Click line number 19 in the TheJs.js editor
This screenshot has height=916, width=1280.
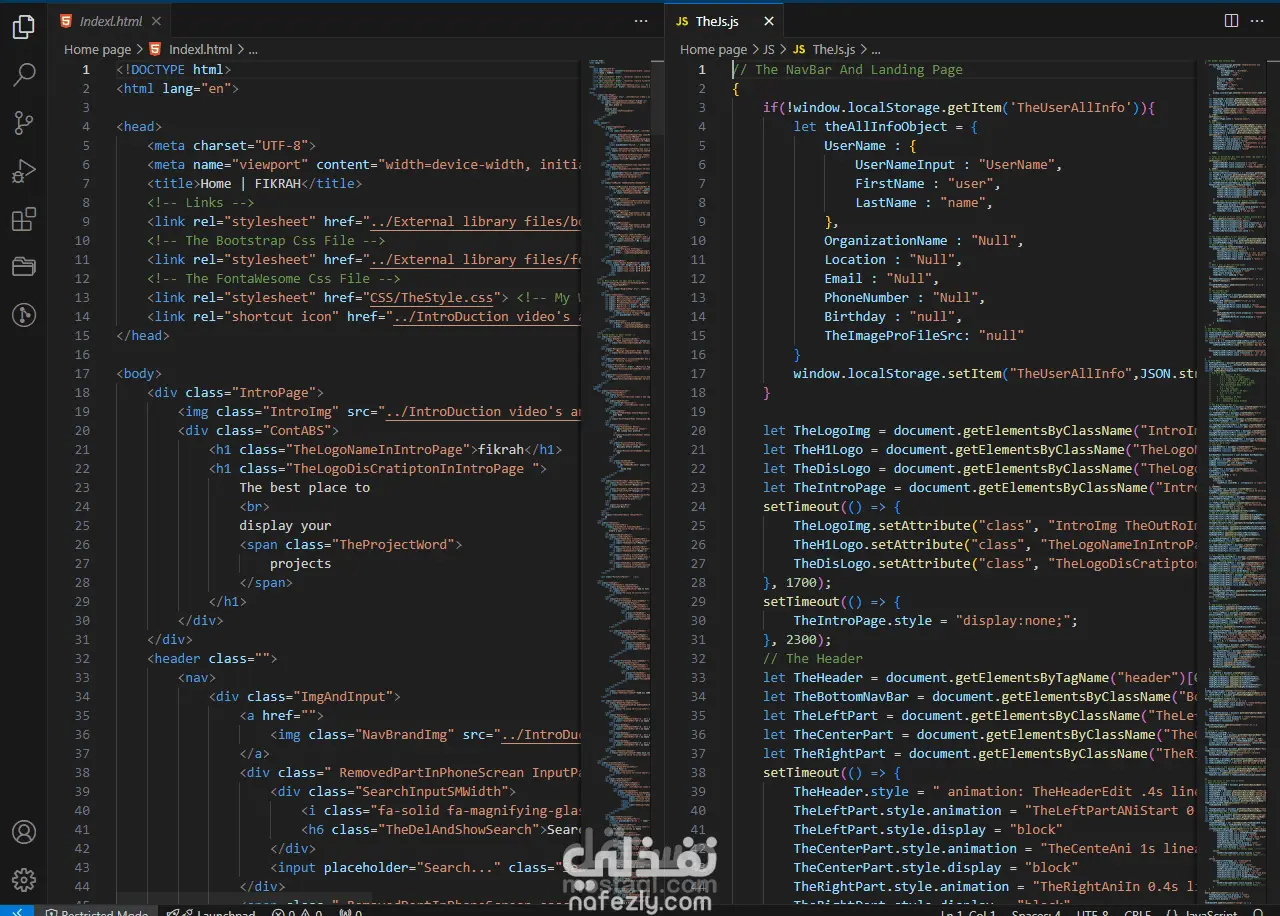click(698, 412)
